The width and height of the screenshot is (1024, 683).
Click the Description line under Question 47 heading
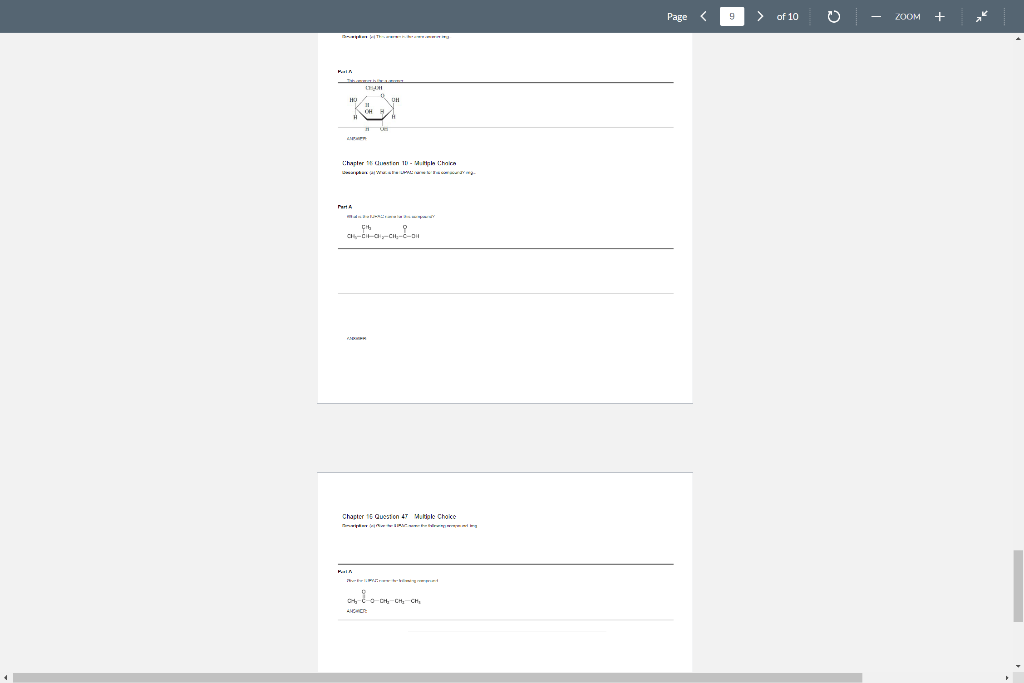coord(409,526)
